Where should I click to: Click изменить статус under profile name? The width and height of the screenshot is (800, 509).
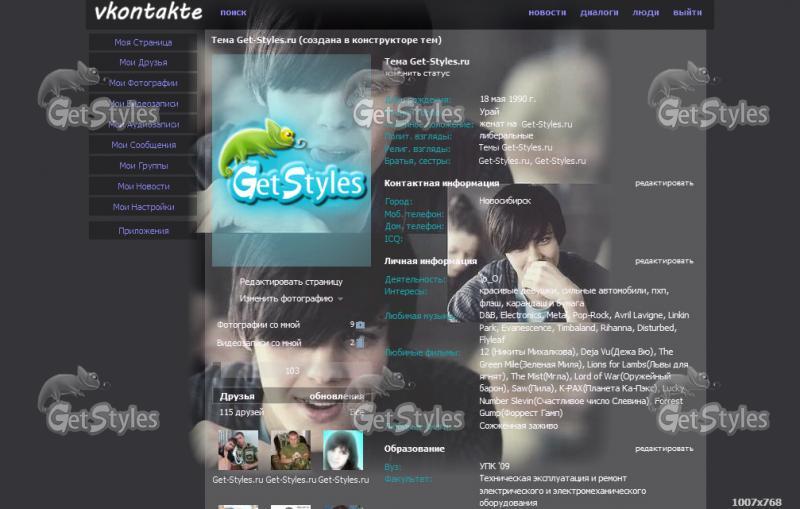pos(417,73)
